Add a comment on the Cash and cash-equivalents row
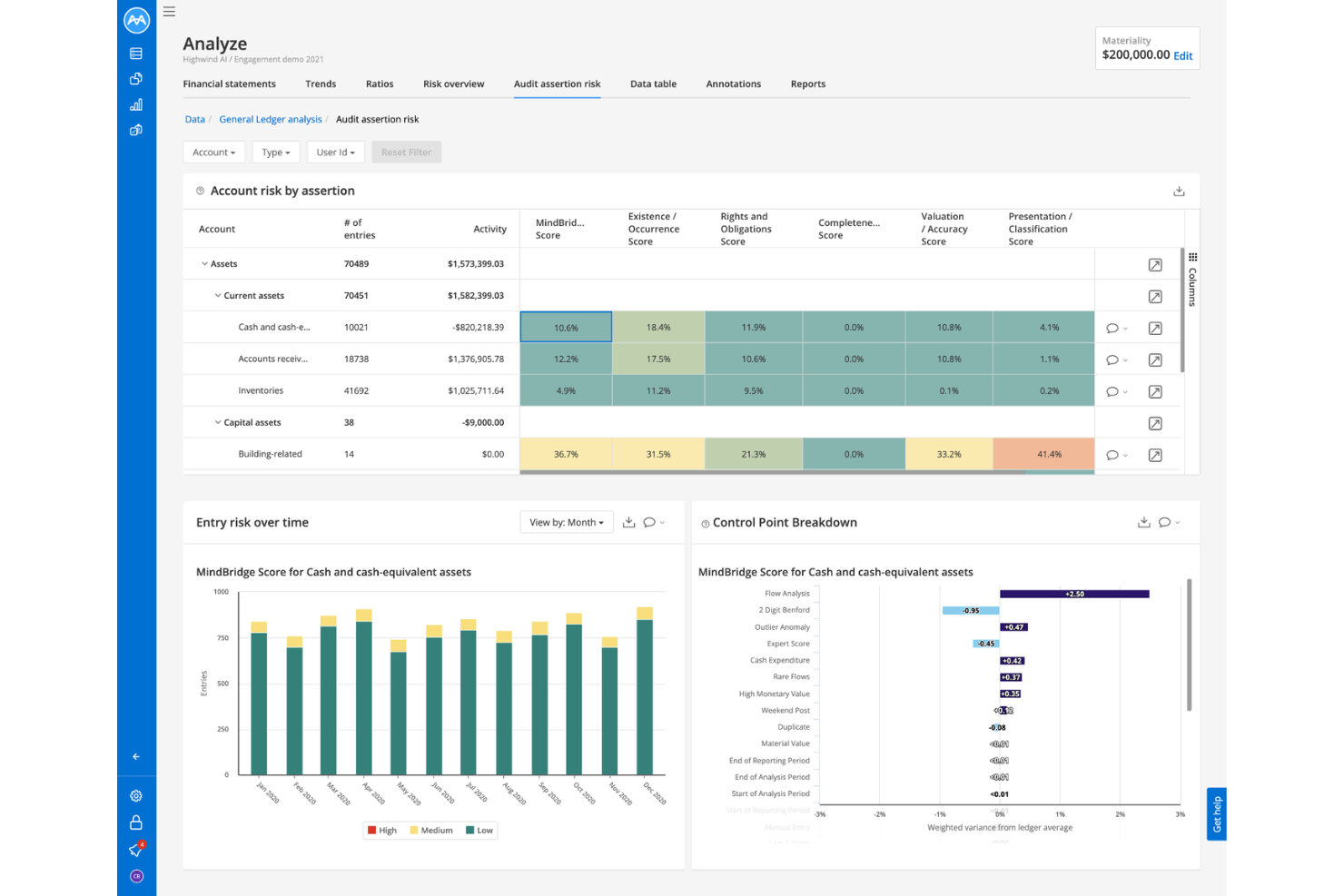The width and height of the screenshot is (1344, 896). click(x=1116, y=329)
